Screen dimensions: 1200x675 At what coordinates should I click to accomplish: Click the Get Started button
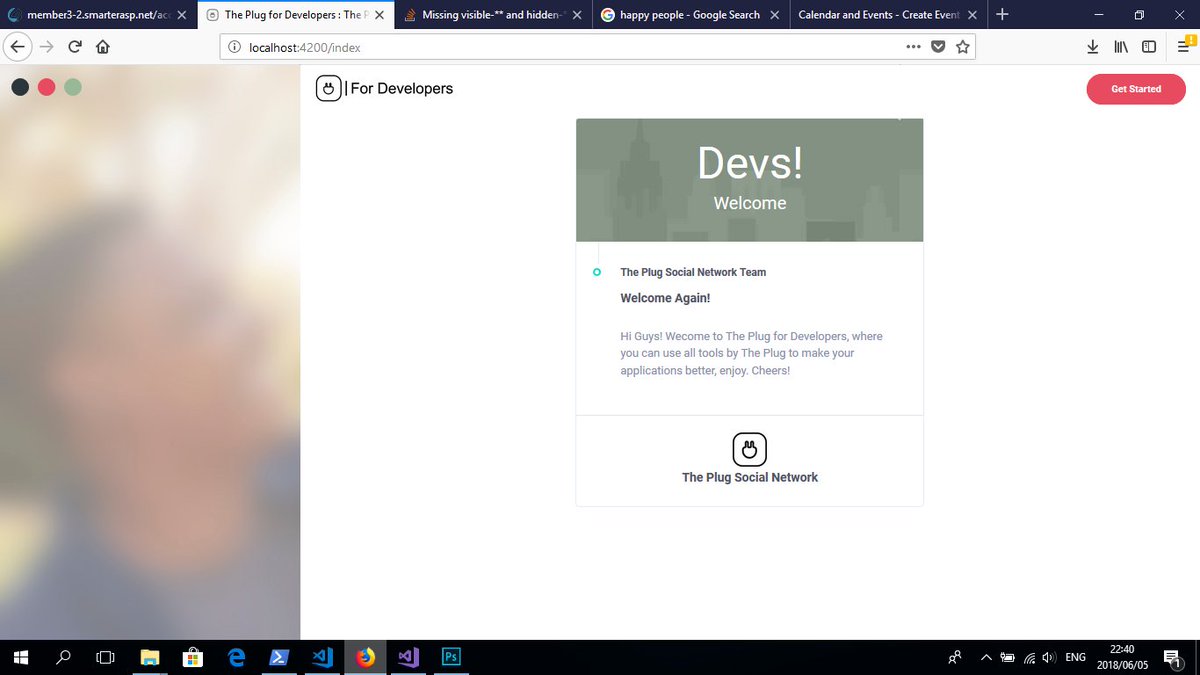(x=1136, y=89)
